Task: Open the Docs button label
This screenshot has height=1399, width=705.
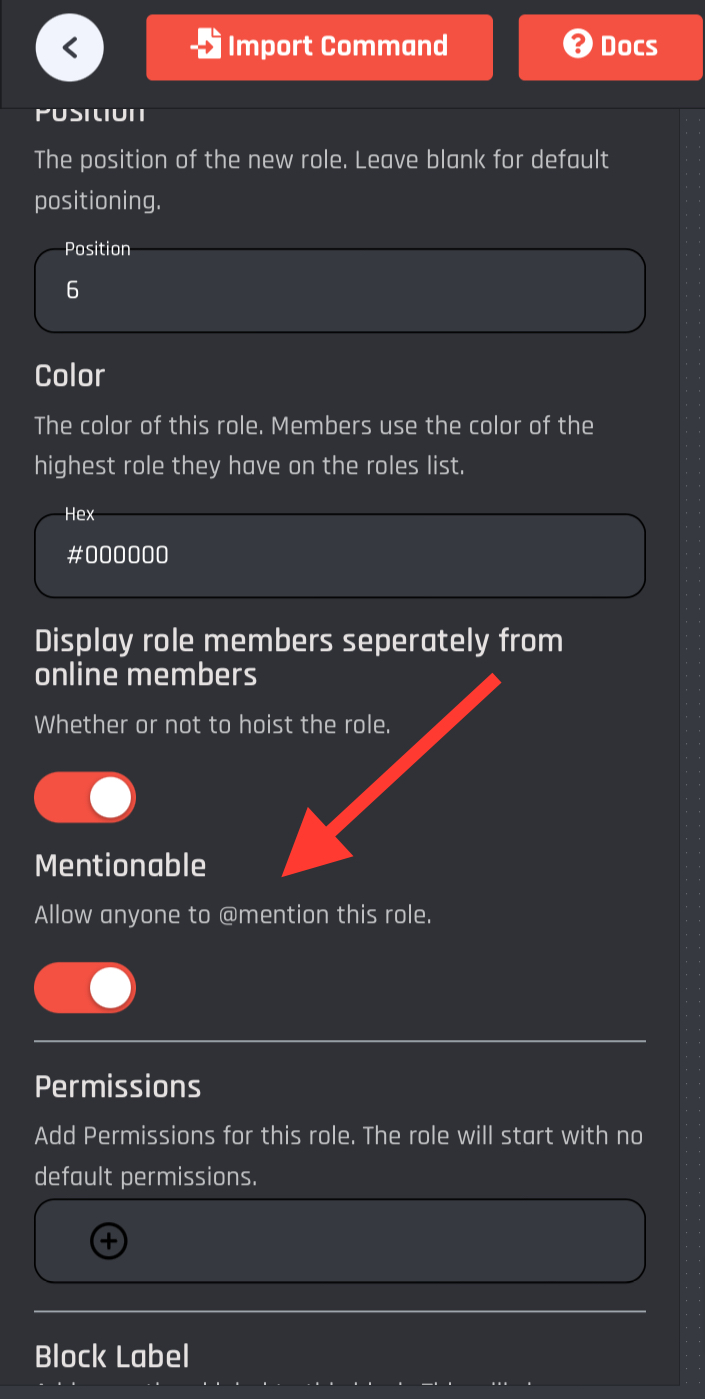Action: coord(629,46)
